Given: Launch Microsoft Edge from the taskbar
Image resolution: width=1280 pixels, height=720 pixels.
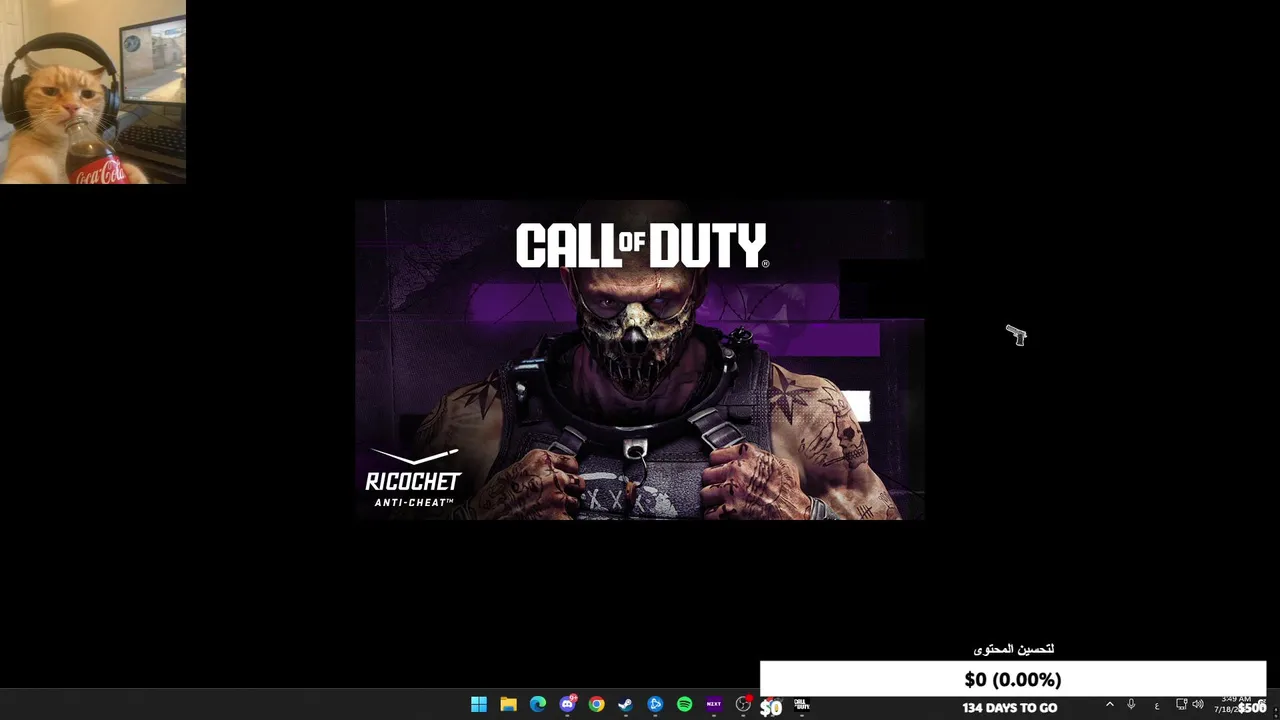Looking at the screenshot, I should click(538, 704).
